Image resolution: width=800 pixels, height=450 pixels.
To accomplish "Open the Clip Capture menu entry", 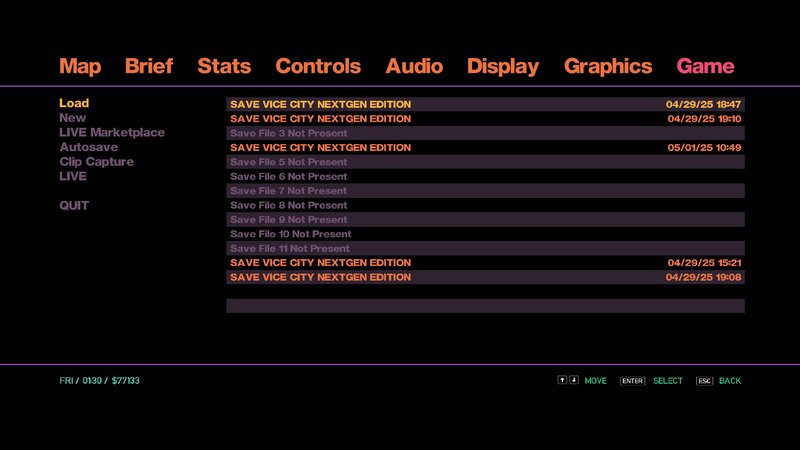I will tap(96, 162).
